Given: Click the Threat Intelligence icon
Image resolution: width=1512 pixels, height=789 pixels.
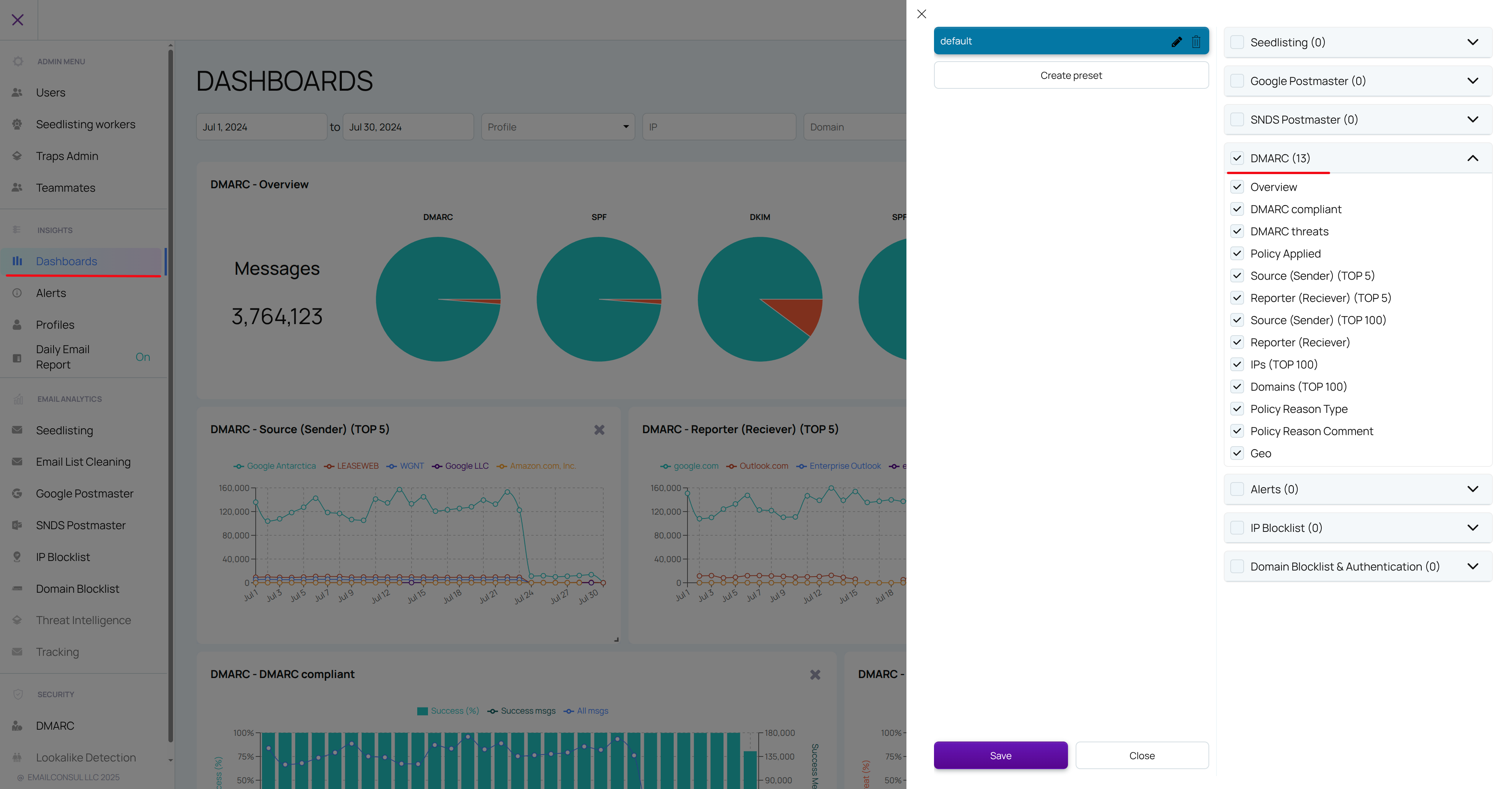Looking at the screenshot, I should coord(17,620).
